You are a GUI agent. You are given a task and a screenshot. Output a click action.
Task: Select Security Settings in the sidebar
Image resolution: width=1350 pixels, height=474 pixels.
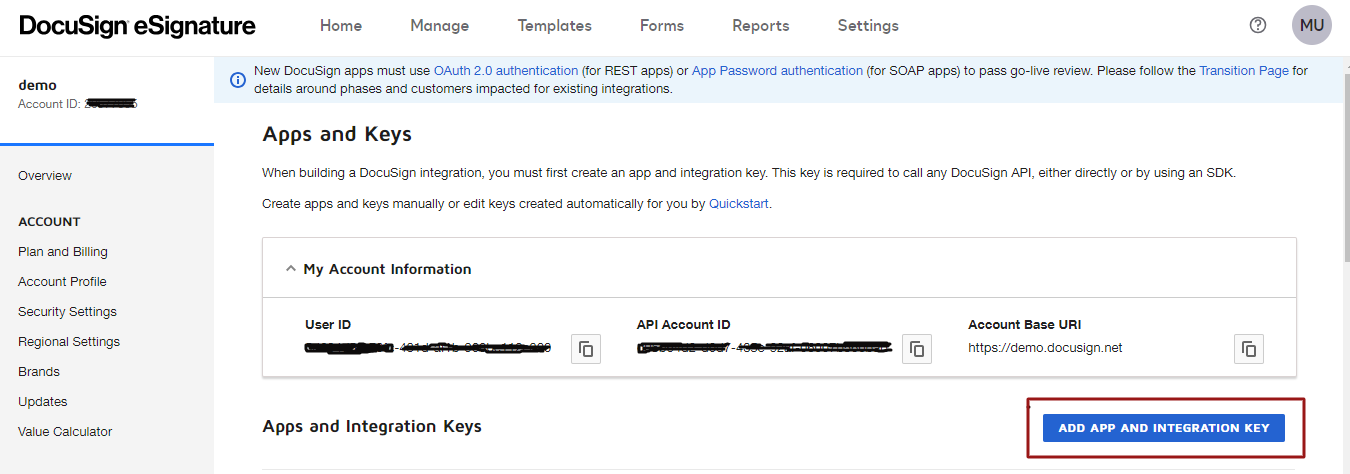click(x=67, y=312)
